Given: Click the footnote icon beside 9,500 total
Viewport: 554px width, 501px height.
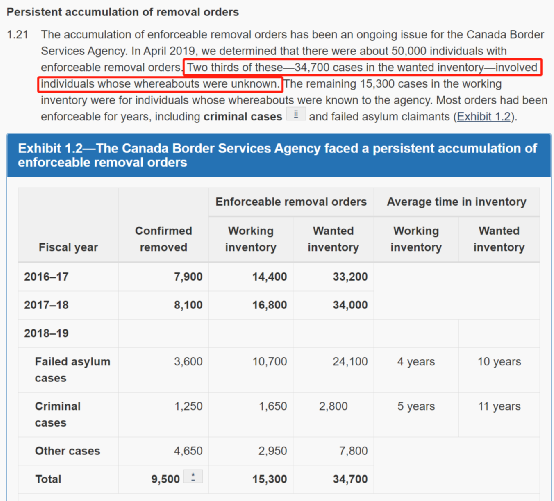Looking at the screenshot, I should coord(193,476).
